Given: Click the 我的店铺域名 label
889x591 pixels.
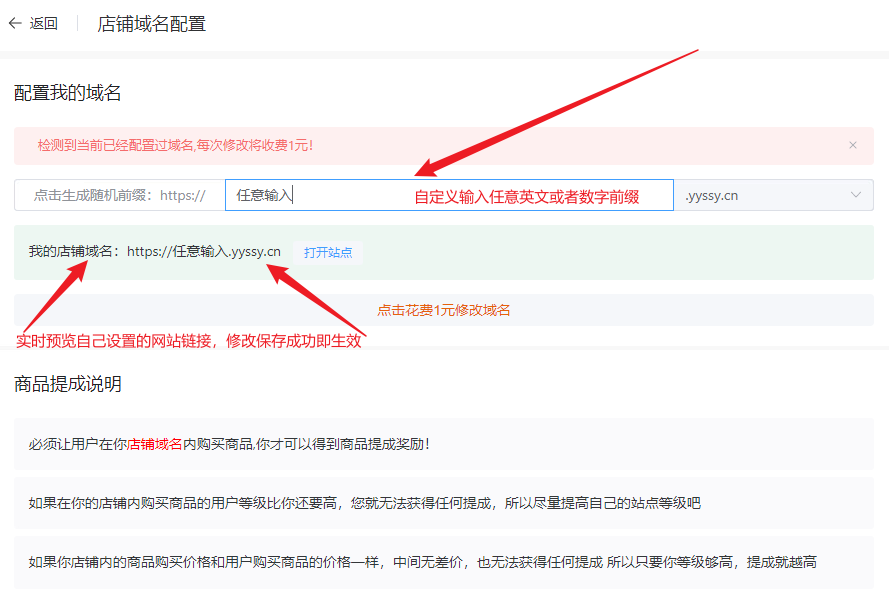Looking at the screenshot, I should pos(73,252).
